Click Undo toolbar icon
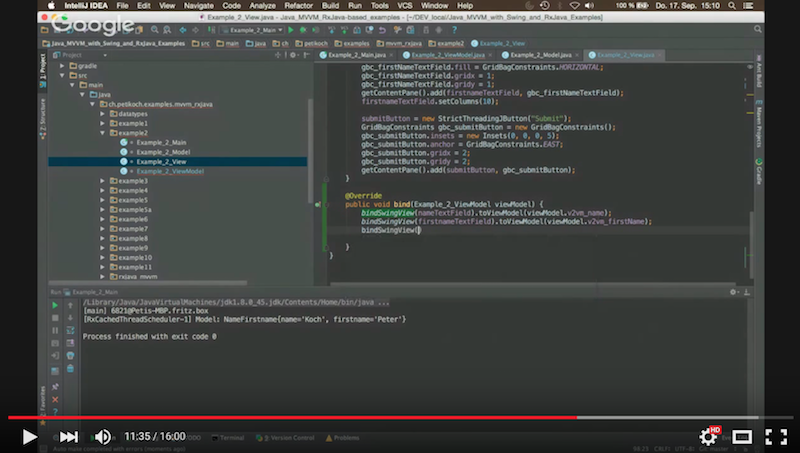 [x=382, y=30]
